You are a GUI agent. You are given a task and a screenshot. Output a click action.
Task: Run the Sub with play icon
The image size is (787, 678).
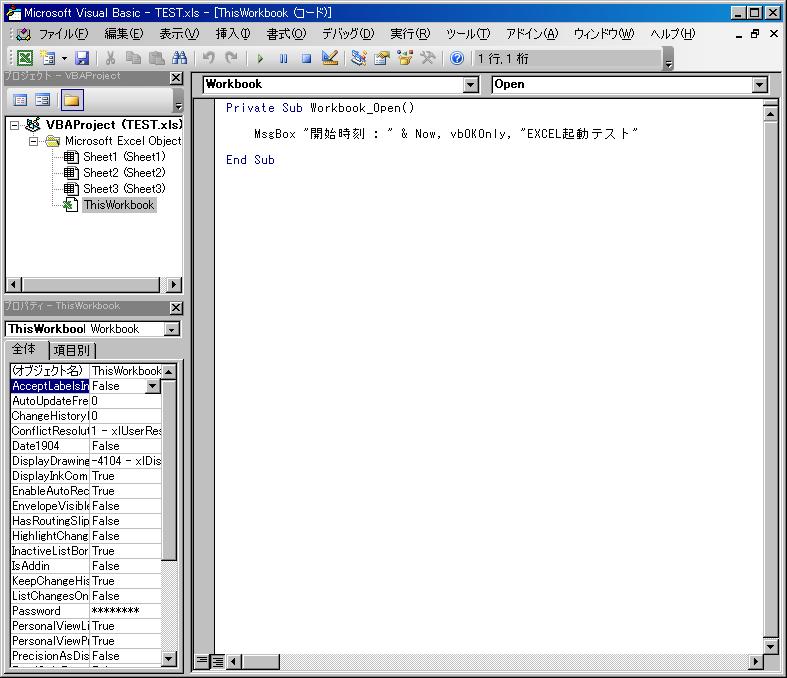click(x=260, y=58)
